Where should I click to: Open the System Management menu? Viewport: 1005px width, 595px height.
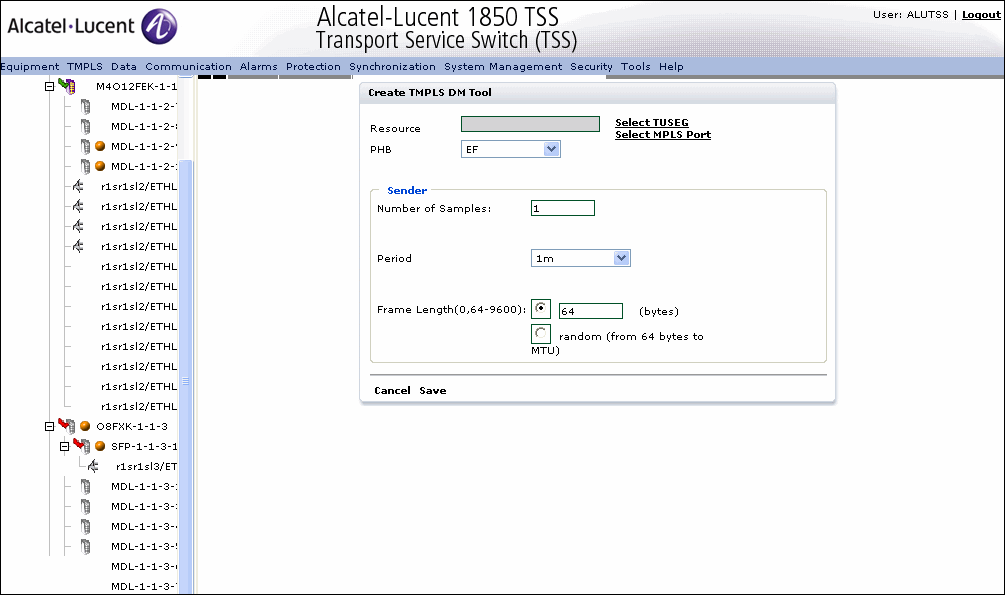coord(503,66)
